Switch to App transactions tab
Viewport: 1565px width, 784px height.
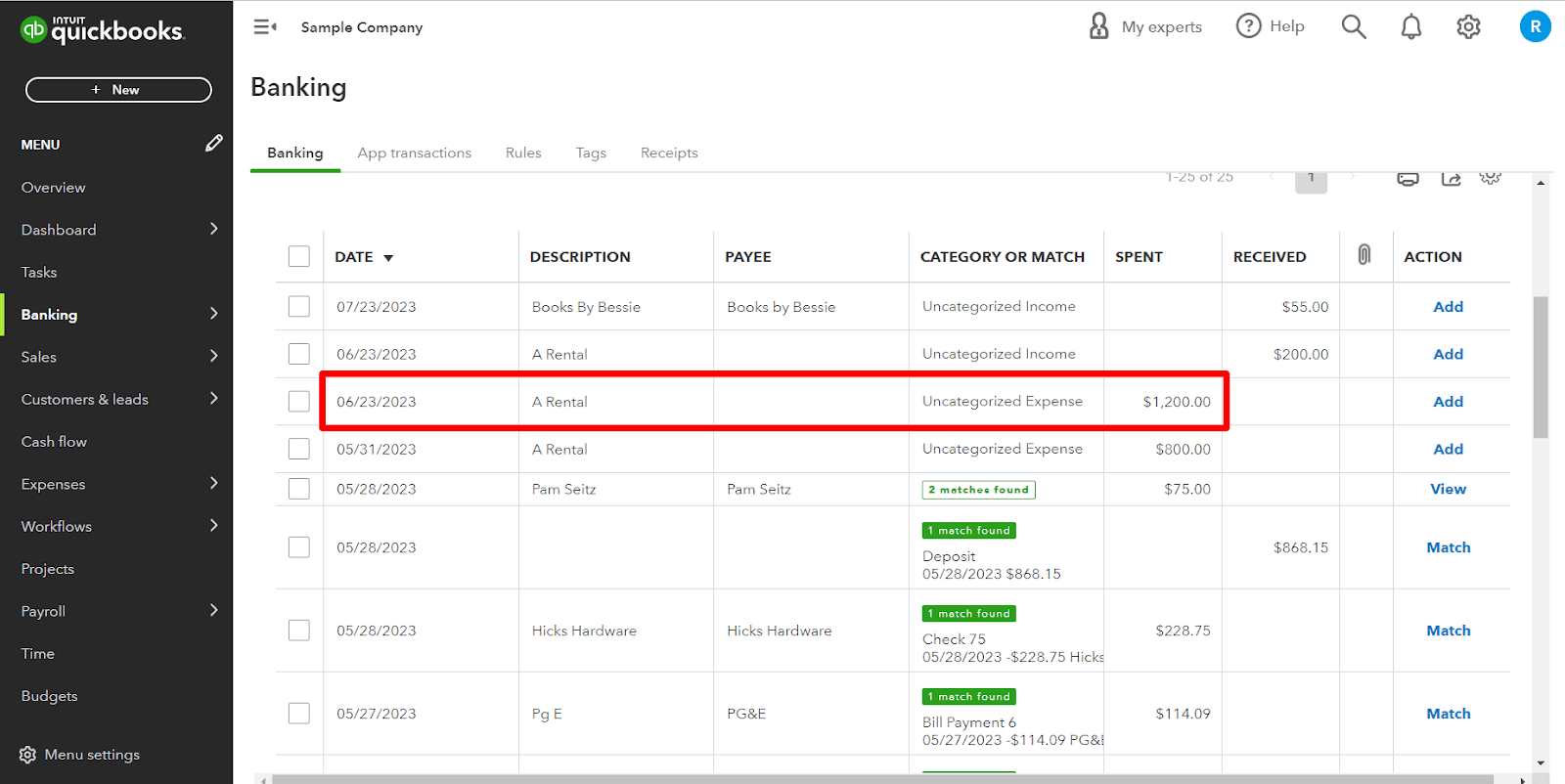(x=414, y=152)
